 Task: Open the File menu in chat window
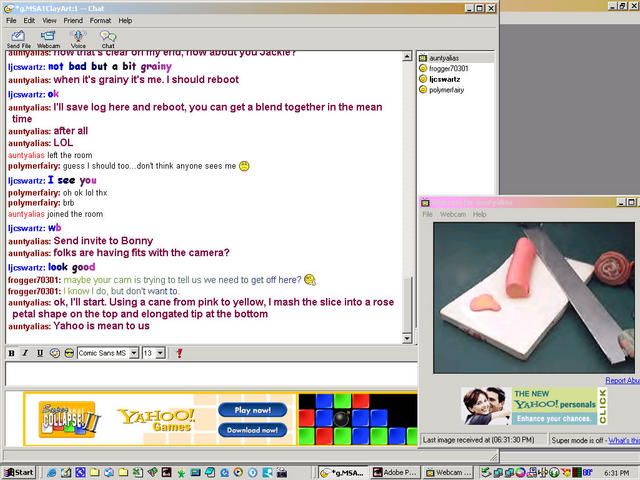[11, 20]
